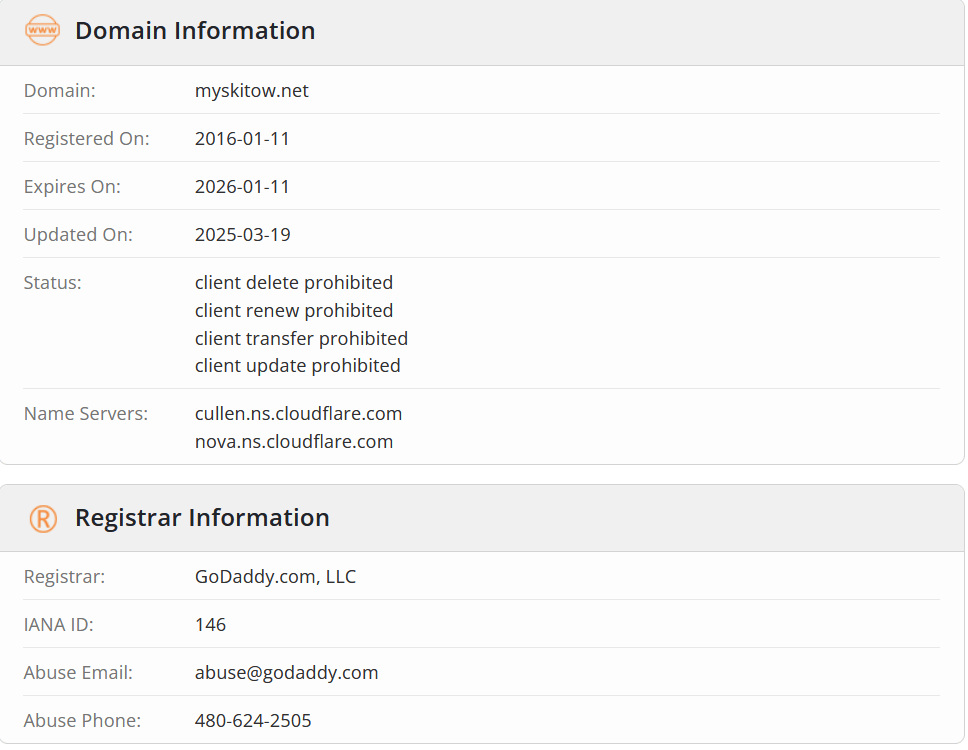Click the expiry date 2026-01-11
The image size is (968, 750).
pos(242,187)
